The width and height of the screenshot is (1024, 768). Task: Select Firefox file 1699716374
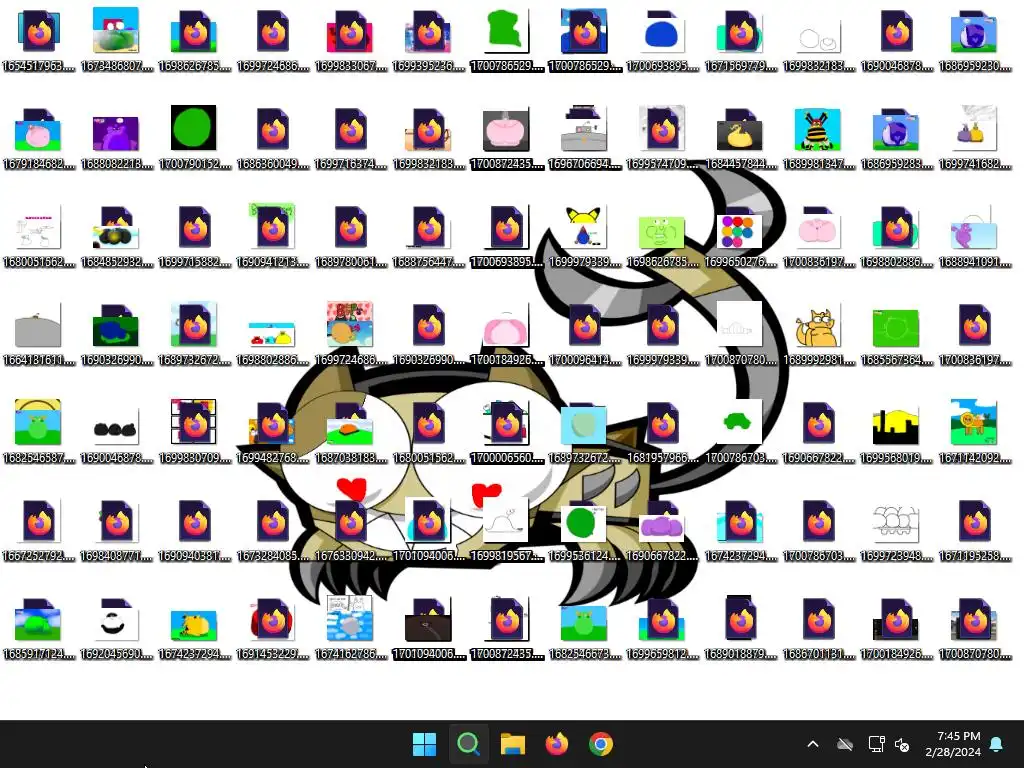click(x=351, y=137)
